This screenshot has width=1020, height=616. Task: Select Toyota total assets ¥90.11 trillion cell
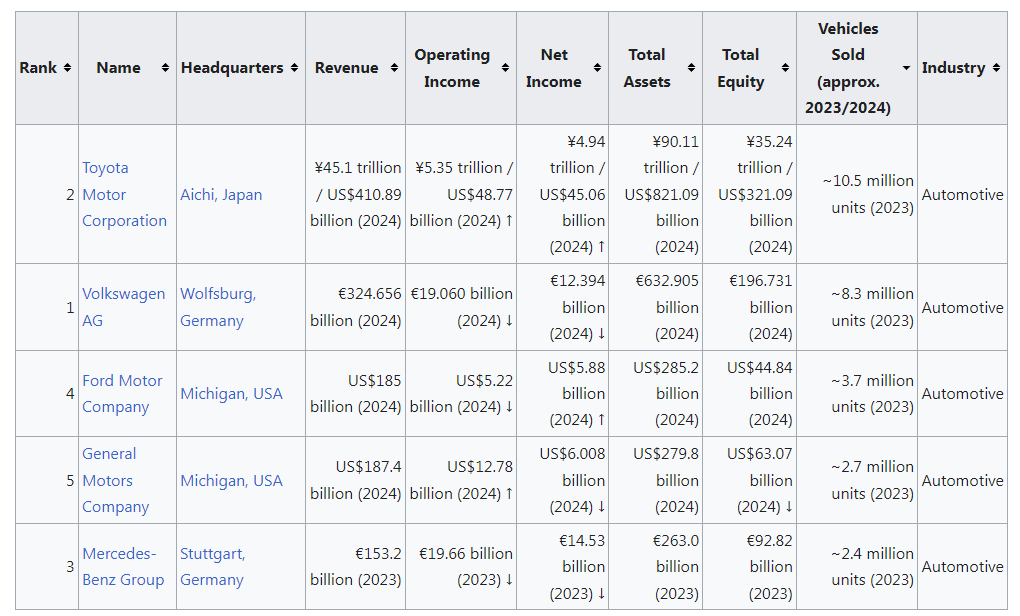[x=656, y=194]
